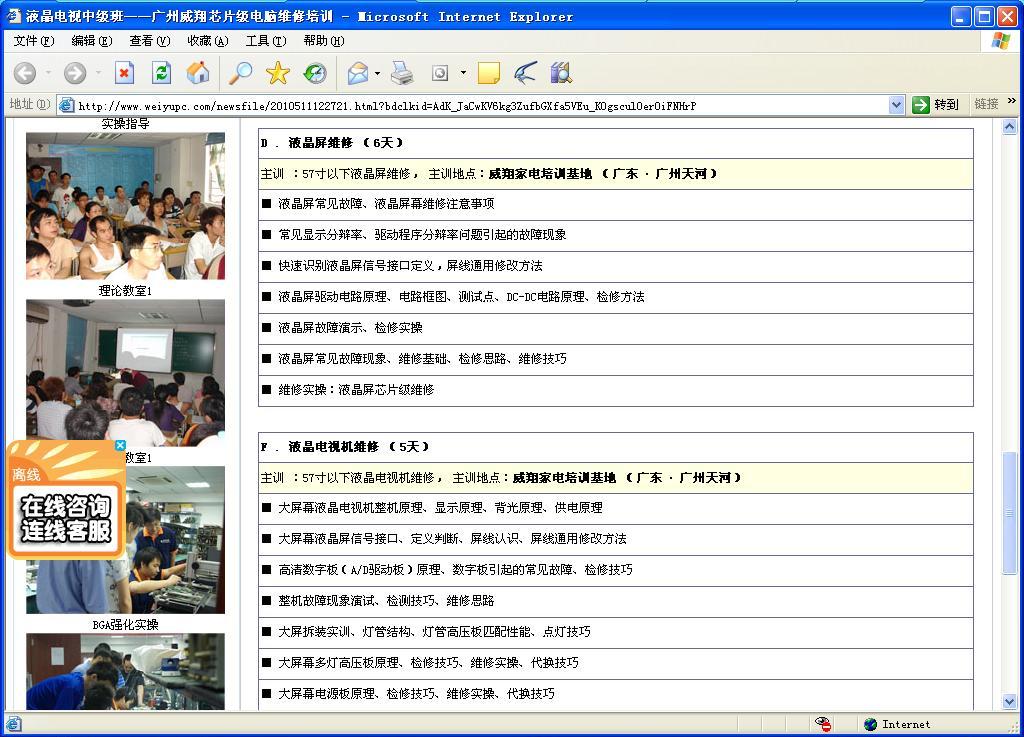Expand the Back button history arrow
1024x737 pixels.
click(x=47, y=73)
